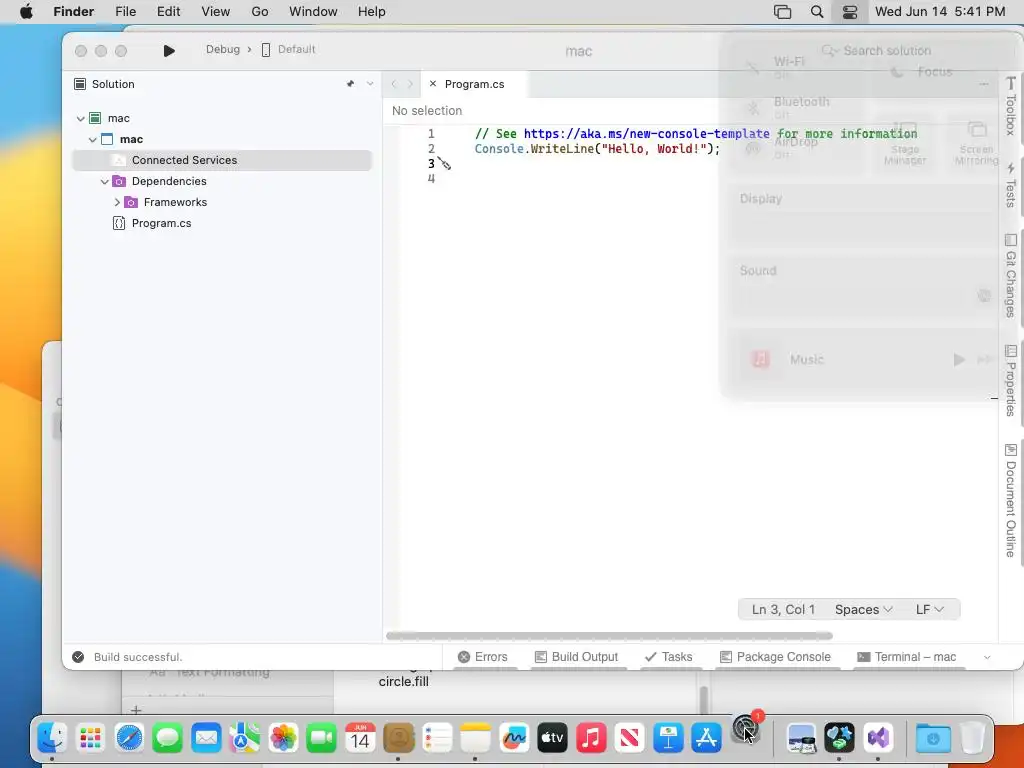Image resolution: width=1024 pixels, height=768 pixels.
Task: Open the Help menu in menu bar
Action: coord(372,12)
